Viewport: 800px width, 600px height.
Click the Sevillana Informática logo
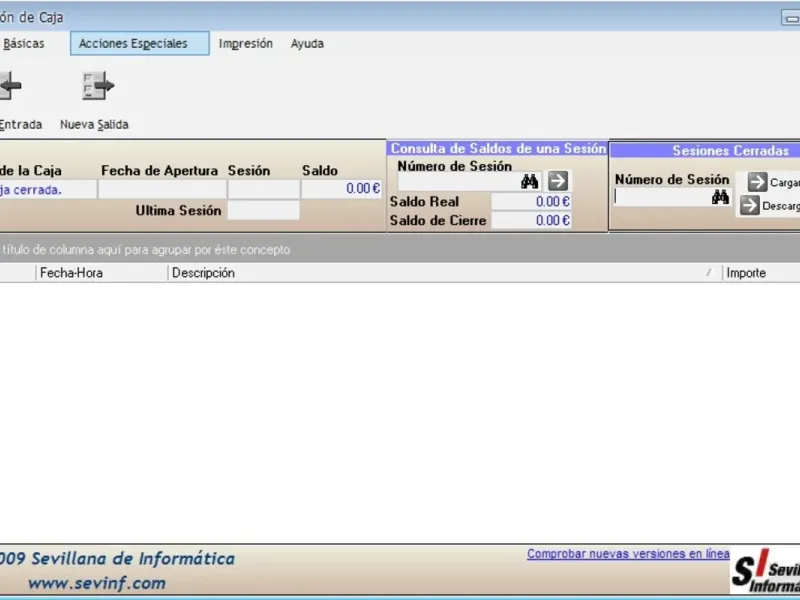tap(765, 571)
